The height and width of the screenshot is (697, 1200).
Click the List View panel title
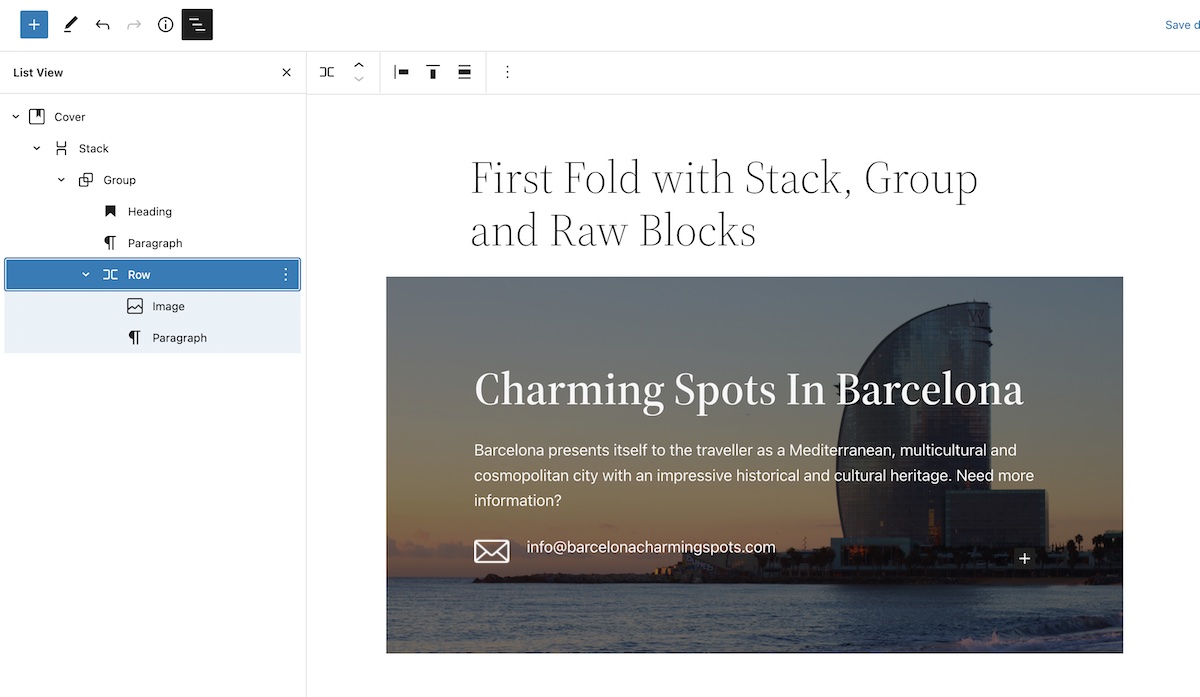pos(38,72)
